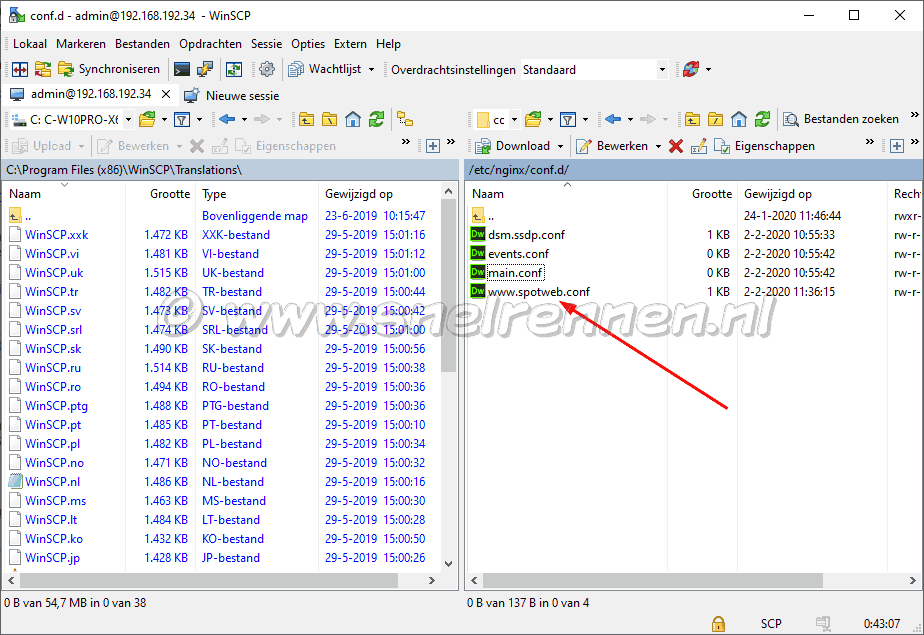Go back in the remote panel
The width and height of the screenshot is (924, 635).
pos(613,120)
